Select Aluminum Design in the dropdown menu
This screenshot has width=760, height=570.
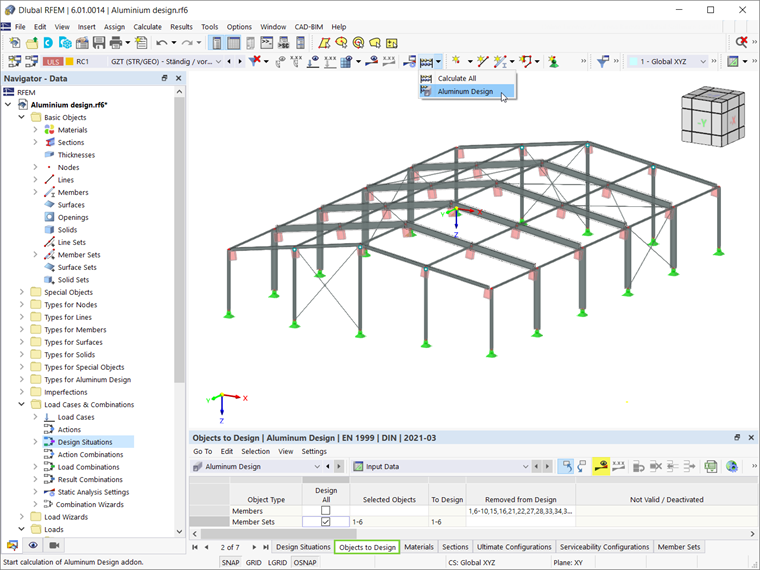click(x=467, y=91)
